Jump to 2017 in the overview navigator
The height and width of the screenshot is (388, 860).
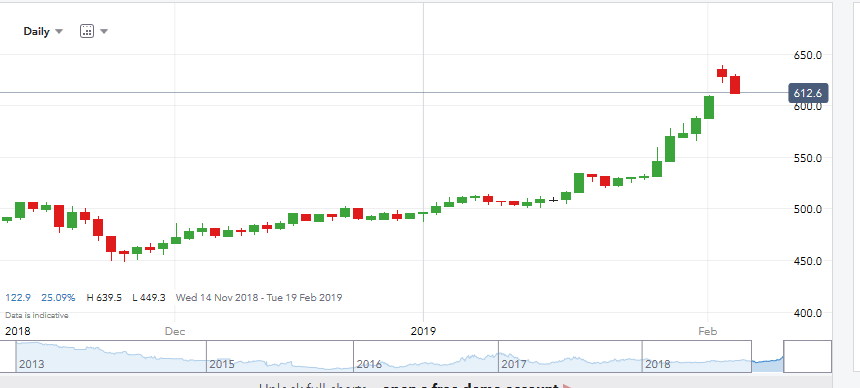pyautogui.click(x=514, y=364)
